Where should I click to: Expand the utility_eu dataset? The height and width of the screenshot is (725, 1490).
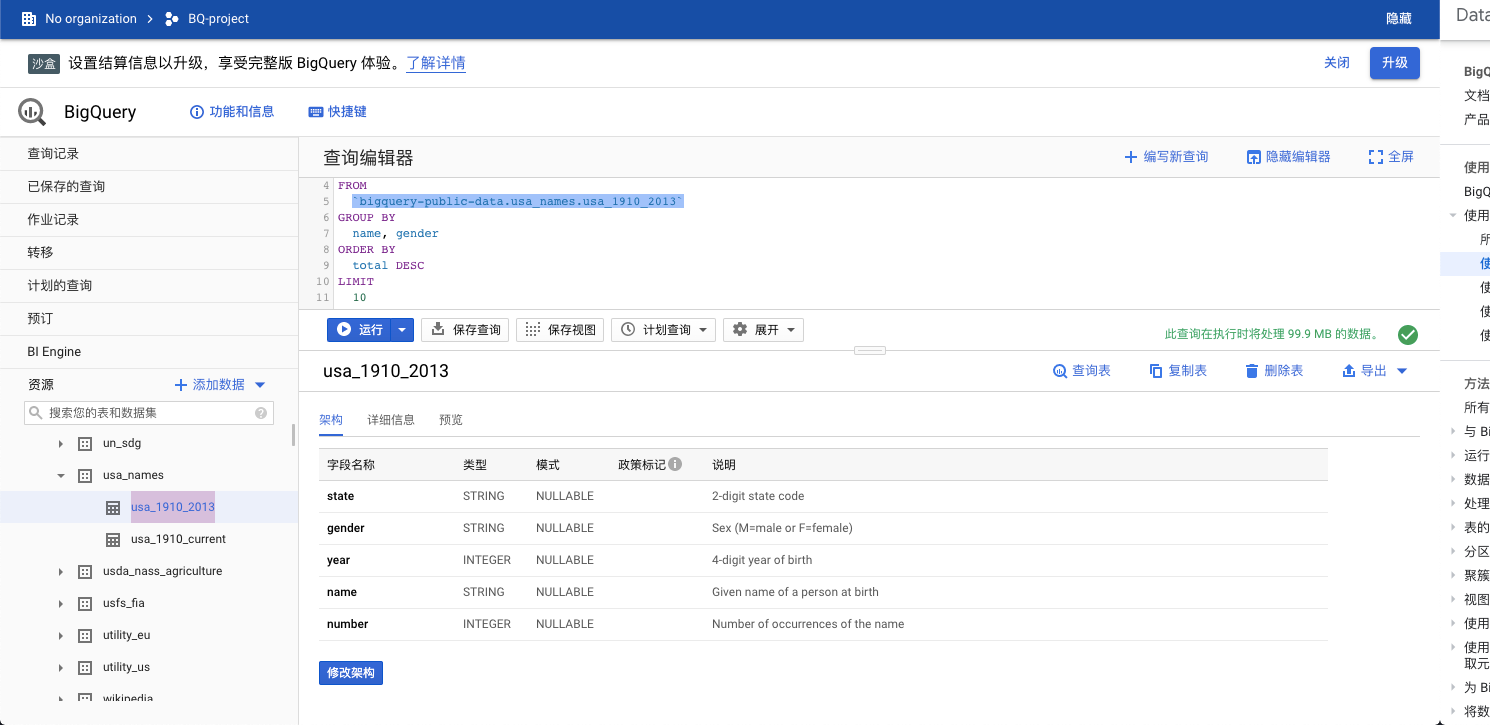coord(60,635)
